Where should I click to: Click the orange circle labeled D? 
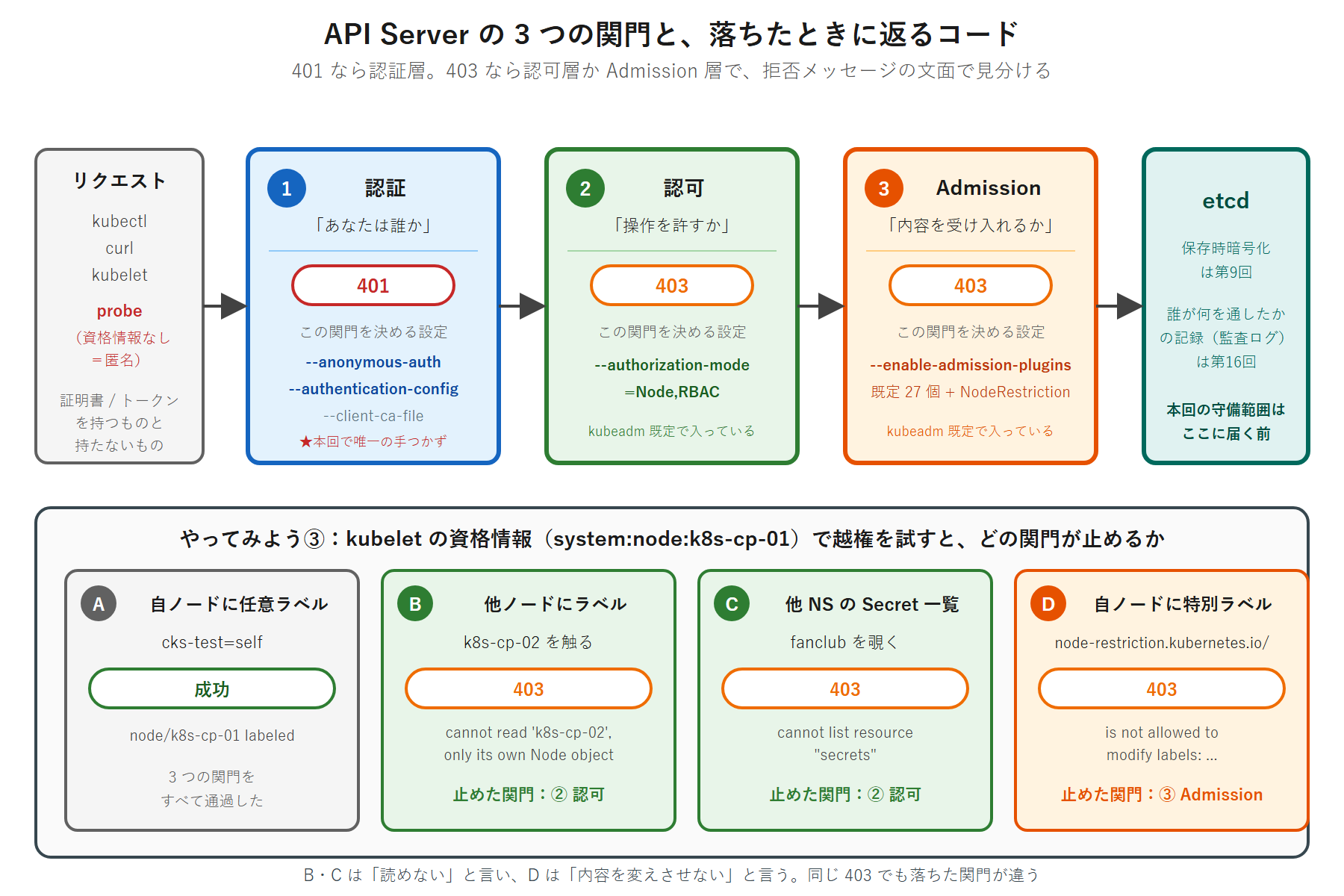[1048, 603]
